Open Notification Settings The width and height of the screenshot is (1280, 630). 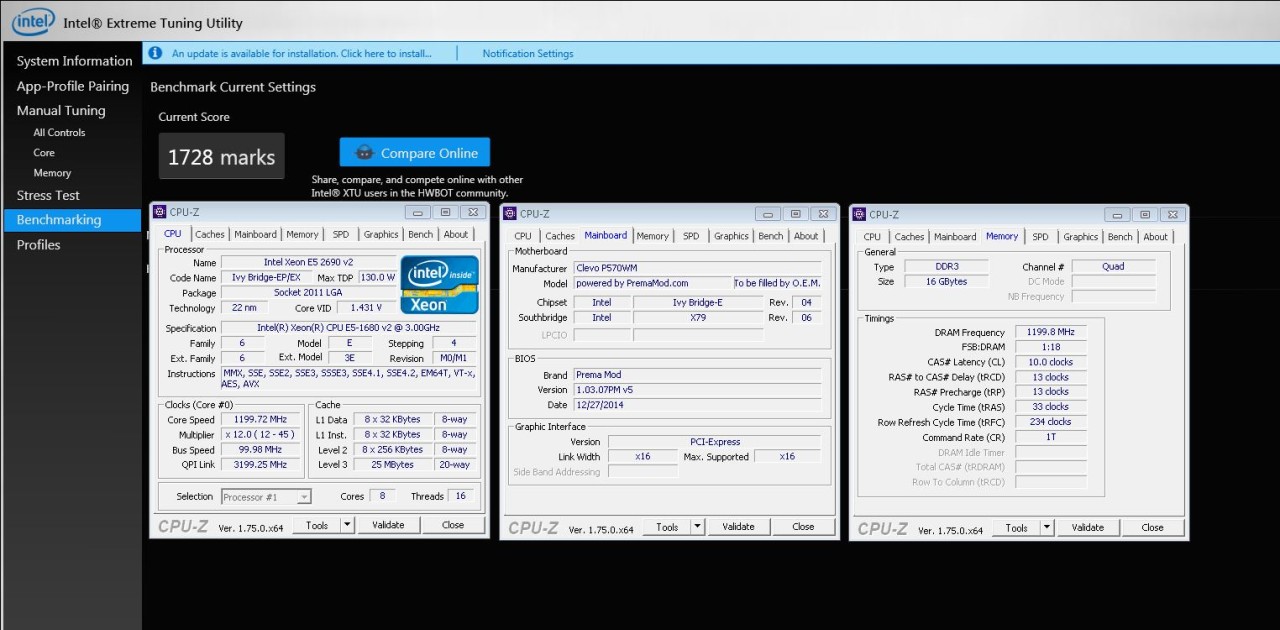(528, 54)
